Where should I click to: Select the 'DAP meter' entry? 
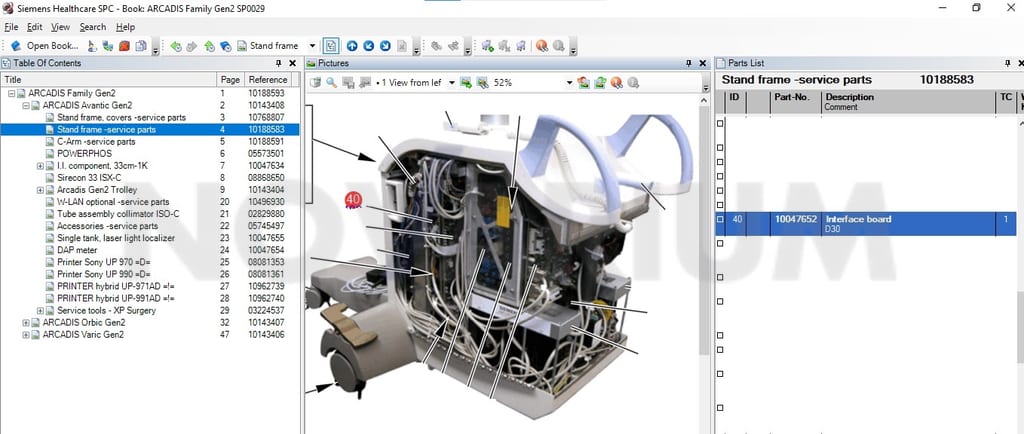coord(77,250)
